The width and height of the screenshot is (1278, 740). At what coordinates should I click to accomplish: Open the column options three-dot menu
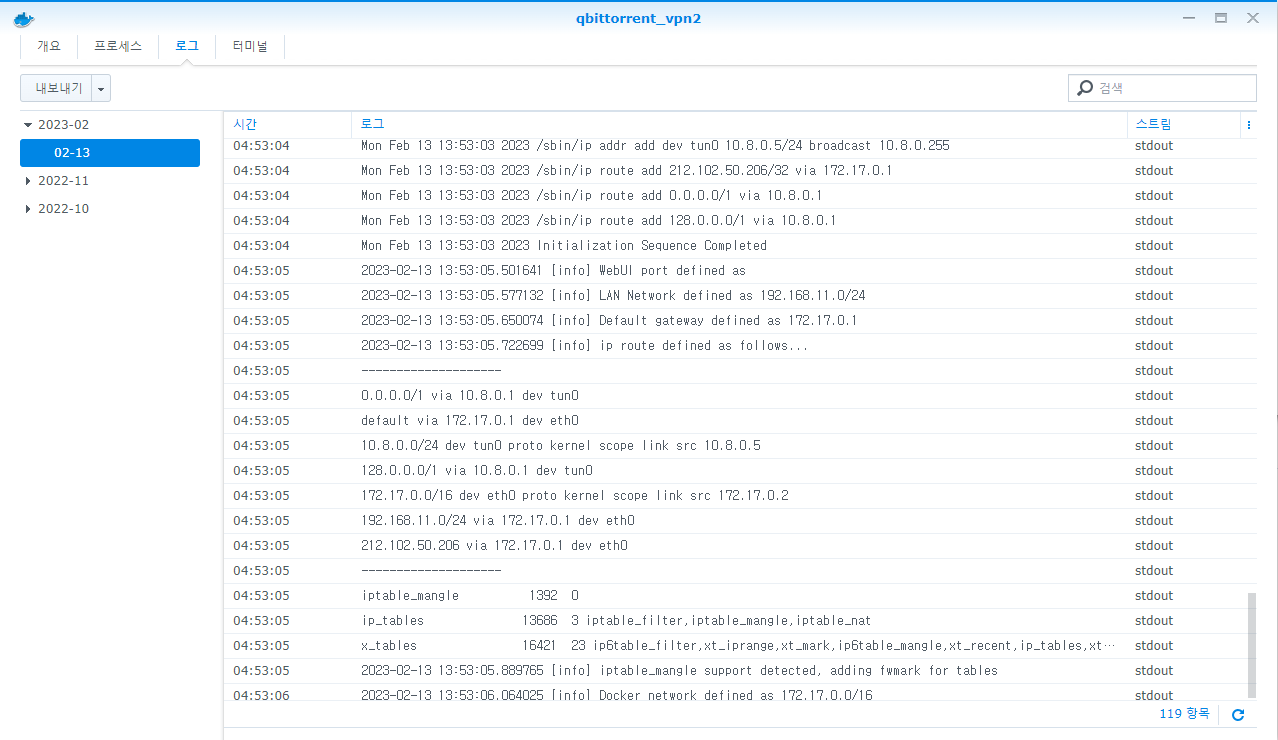1249,124
